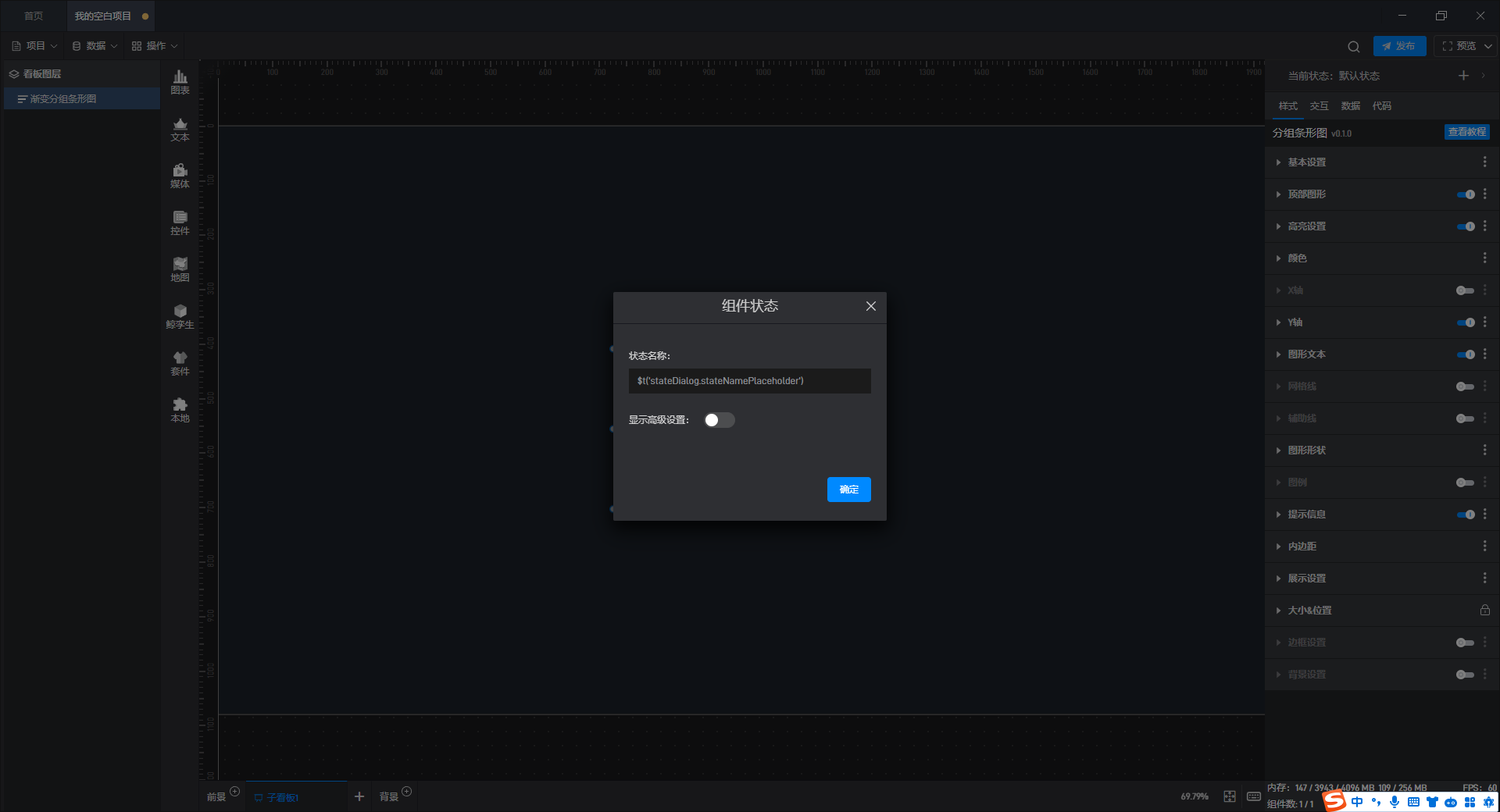Viewport: 1500px width, 812px height.
Task: Open the 地图 map components icon
Action: [180, 269]
